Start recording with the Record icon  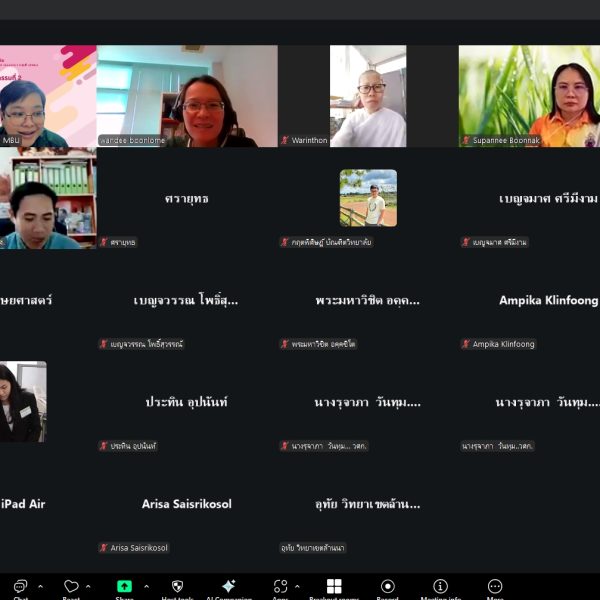pos(388,586)
